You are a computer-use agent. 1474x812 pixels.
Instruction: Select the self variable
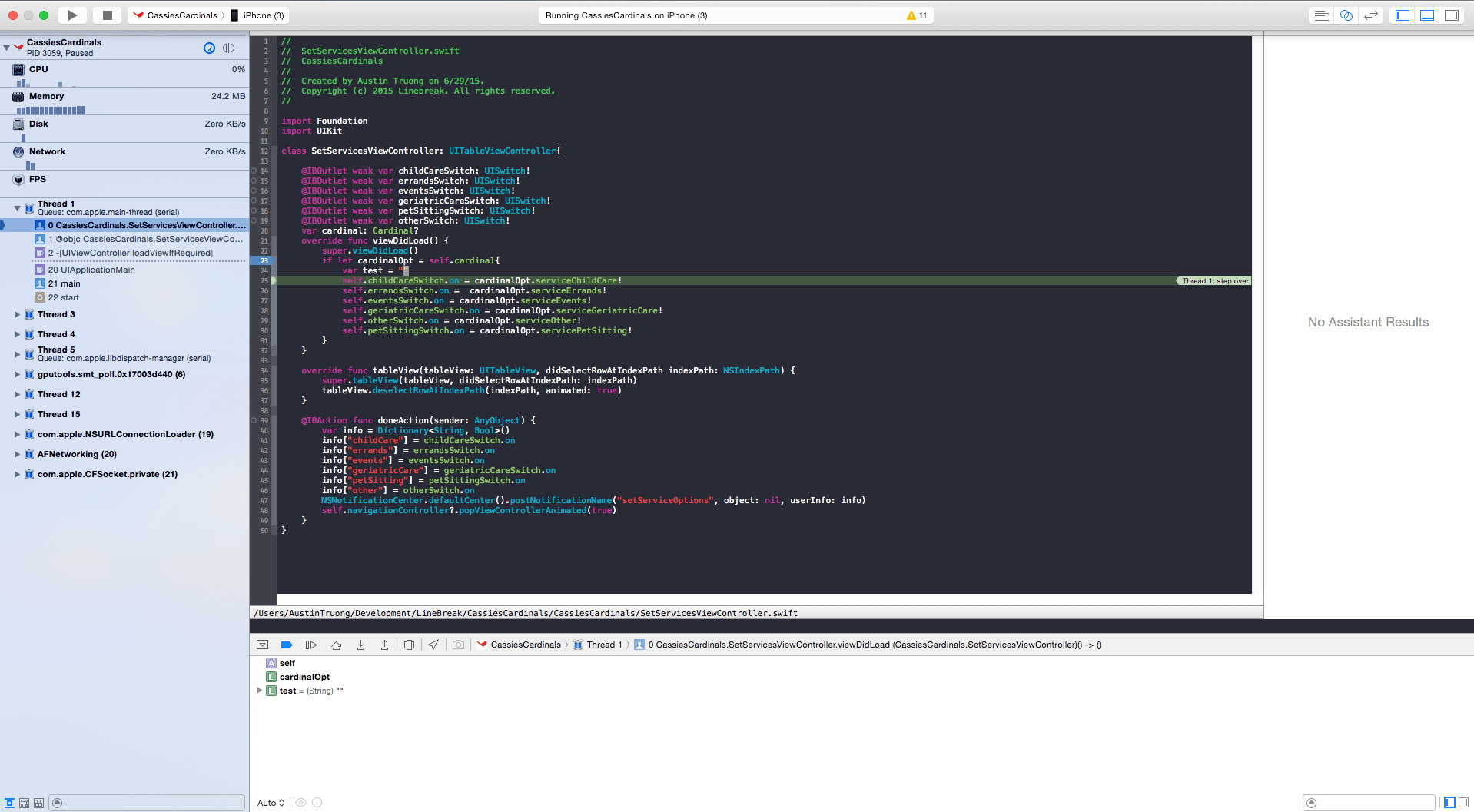click(x=287, y=663)
